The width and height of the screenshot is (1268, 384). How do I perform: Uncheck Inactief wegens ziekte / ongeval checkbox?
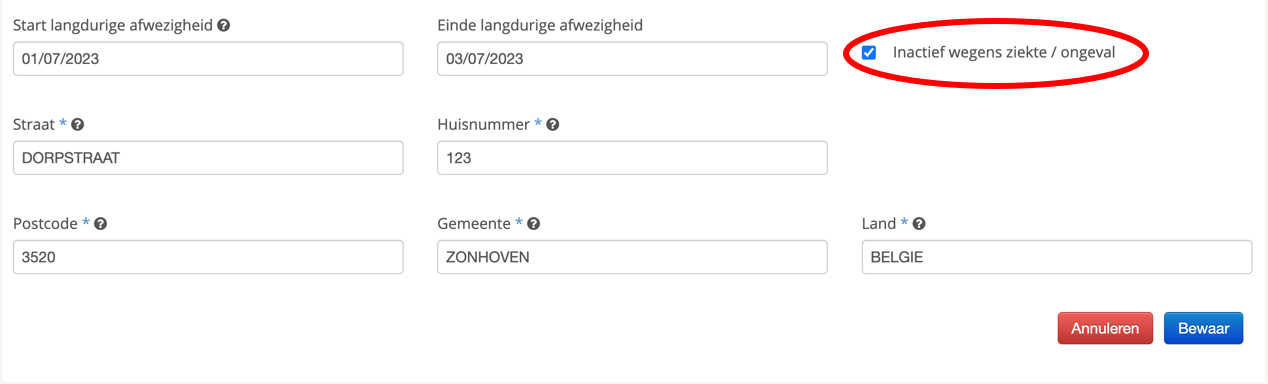point(869,52)
